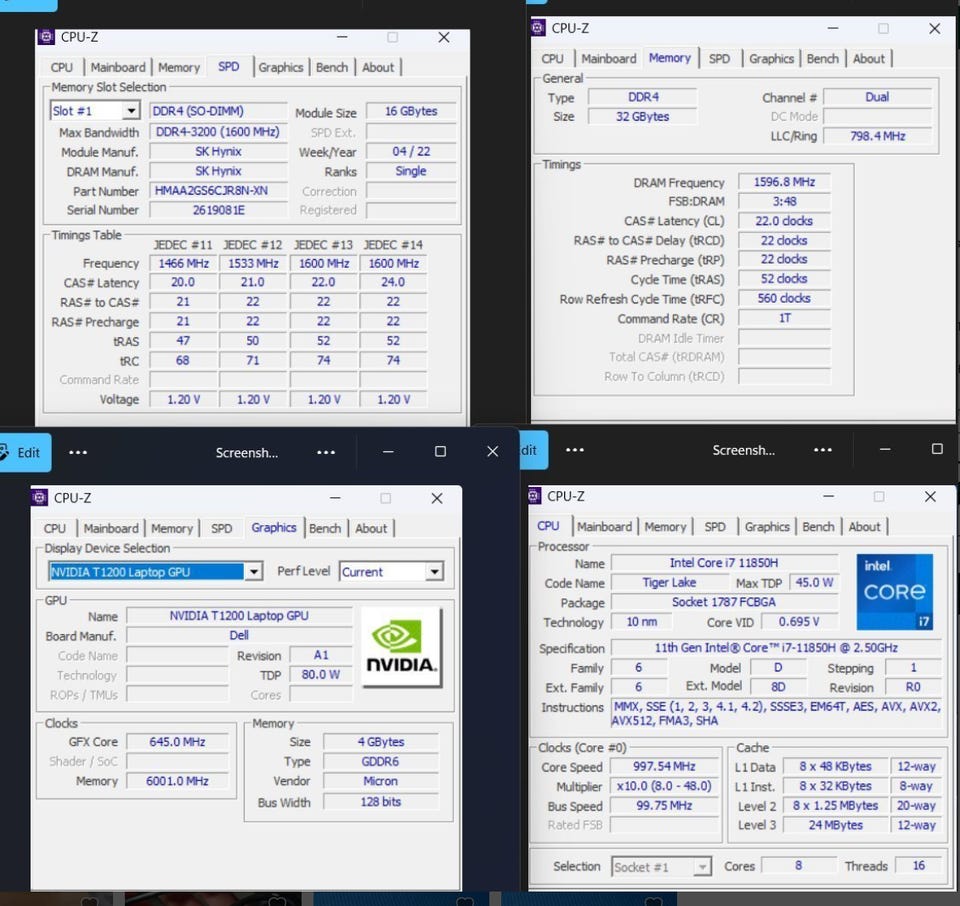This screenshot has width=960, height=906.
Task: Click the GPU TDP value 80.0 W
Action: (x=321, y=675)
